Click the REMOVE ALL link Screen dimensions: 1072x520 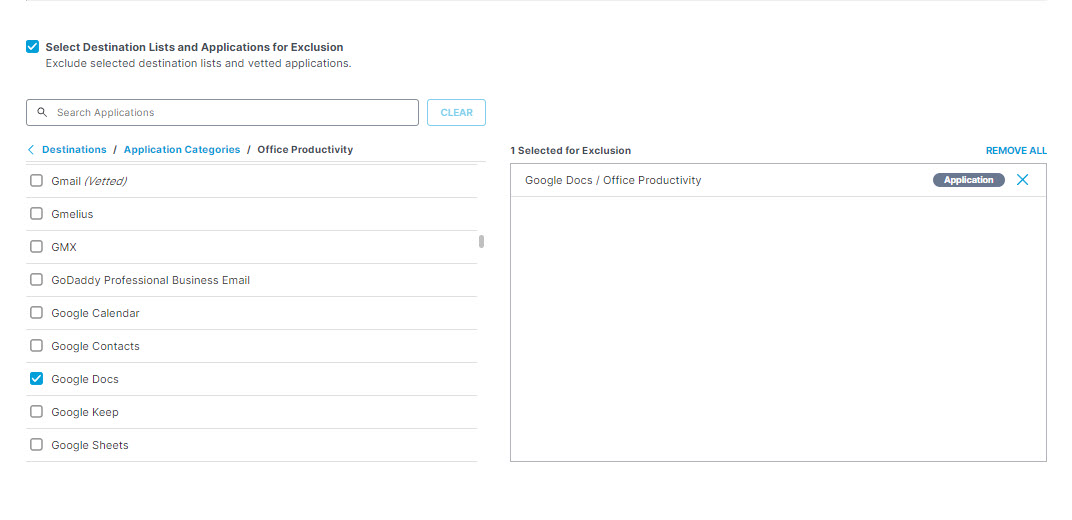click(x=1016, y=151)
